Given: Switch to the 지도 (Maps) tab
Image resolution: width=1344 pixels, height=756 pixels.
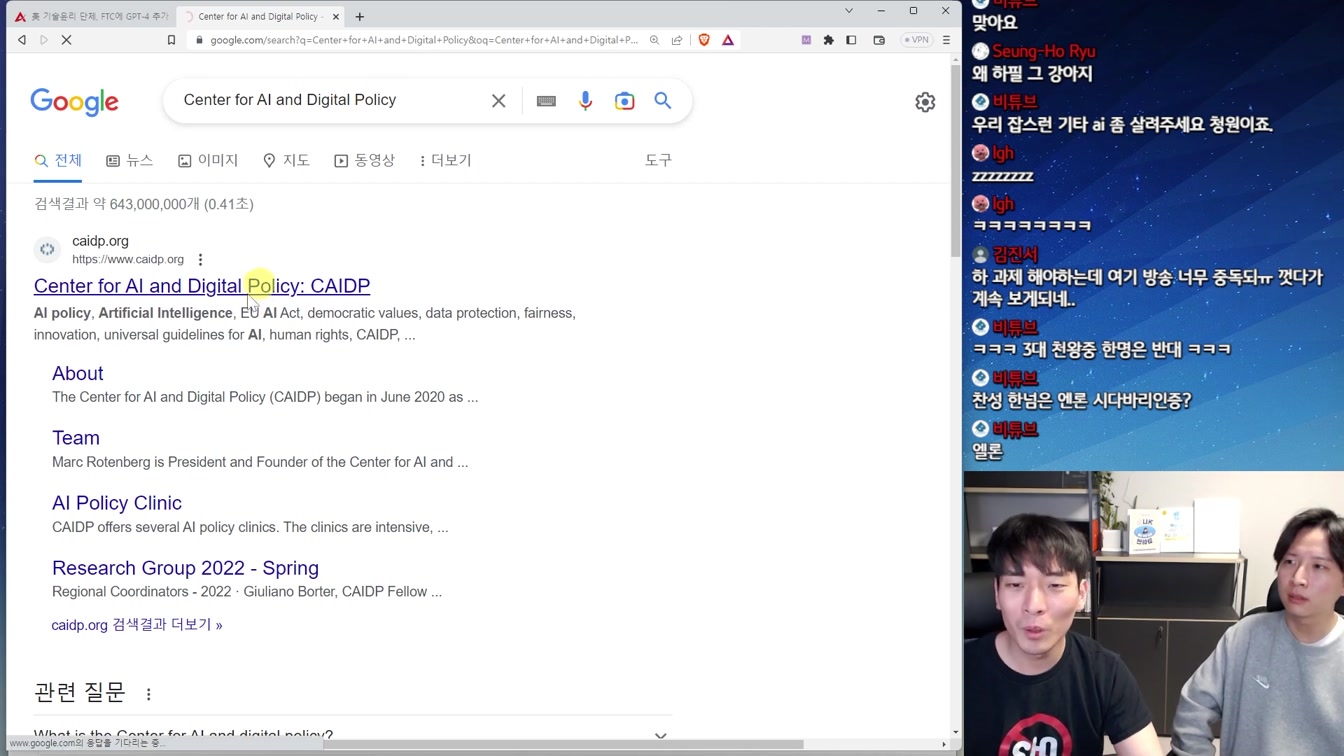Looking at the screenshot, I should pos(286,160).
